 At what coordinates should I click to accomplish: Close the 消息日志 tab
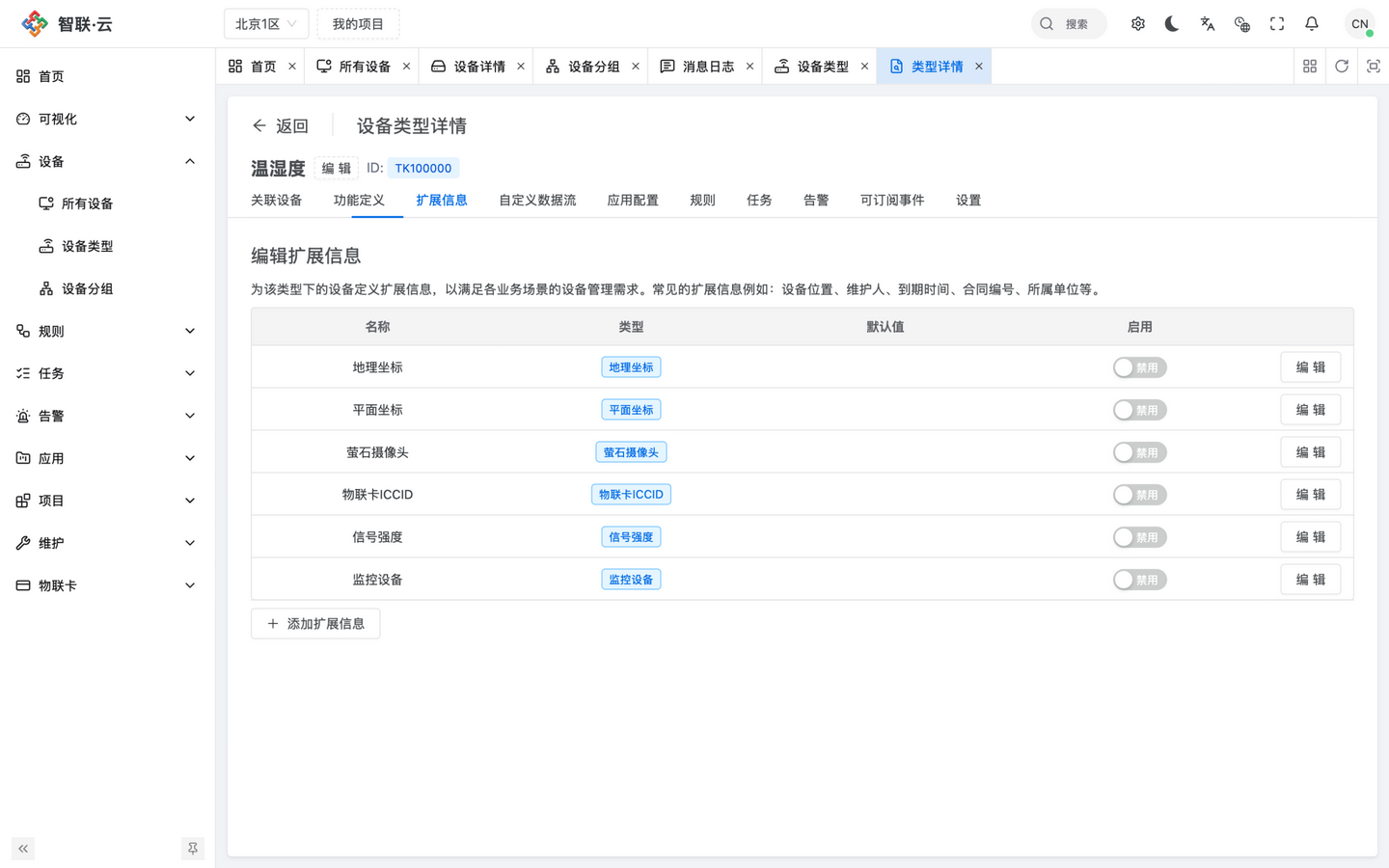tap(749, 67)
